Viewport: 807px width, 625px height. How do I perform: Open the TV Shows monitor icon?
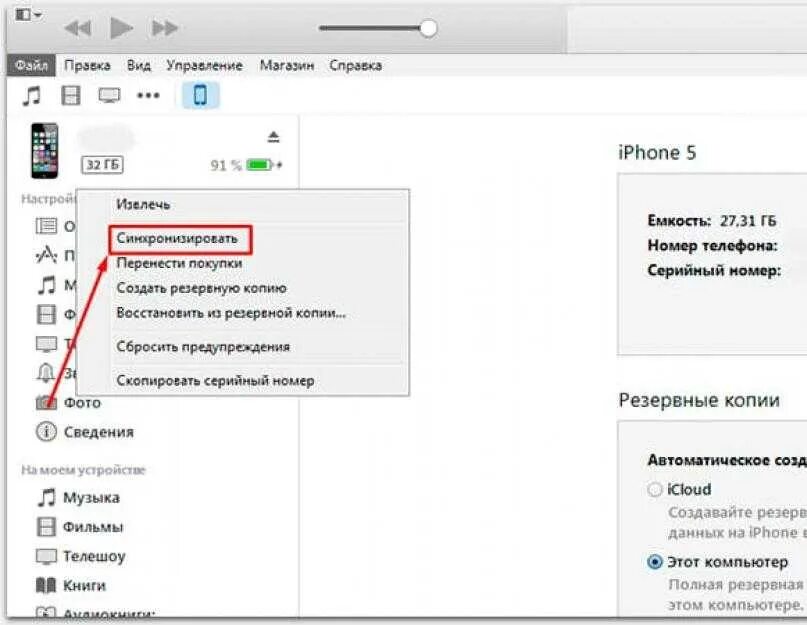coord(109,95)
